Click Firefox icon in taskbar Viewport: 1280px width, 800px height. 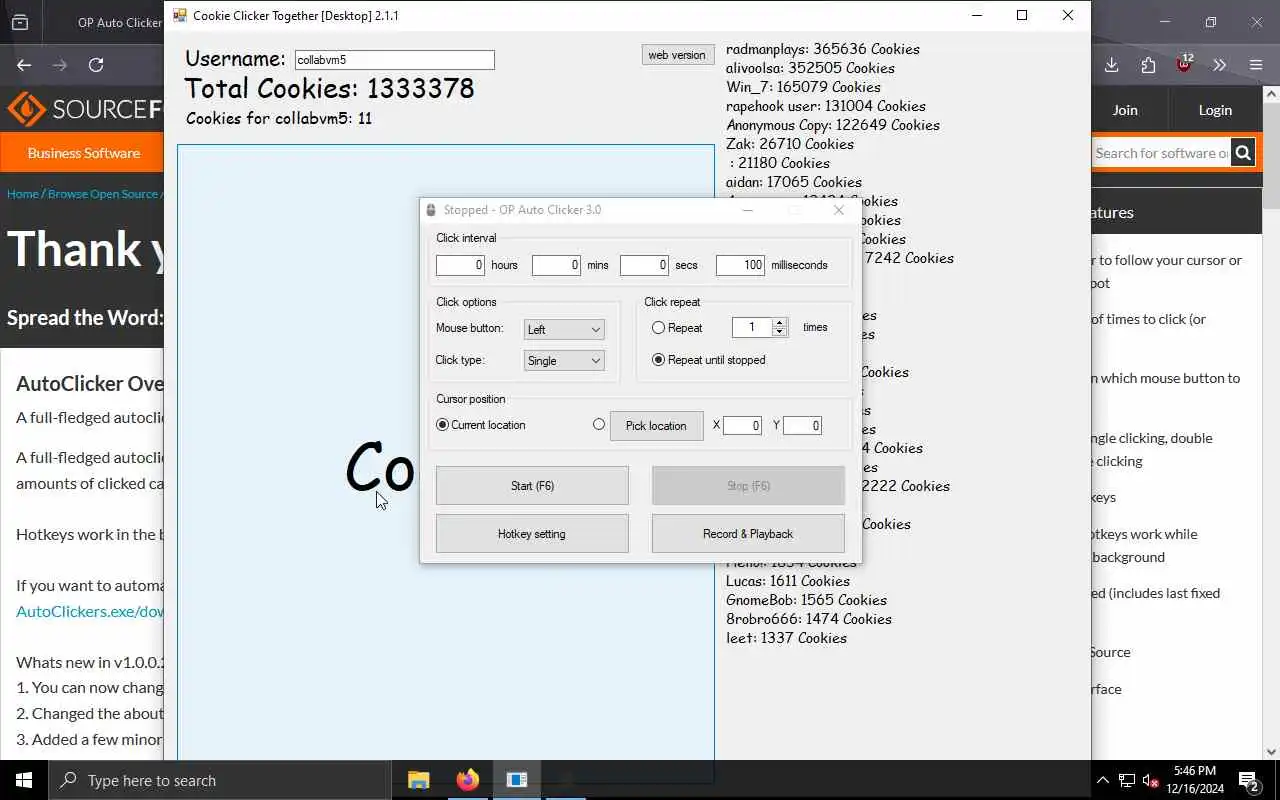(x=467, y=780)
